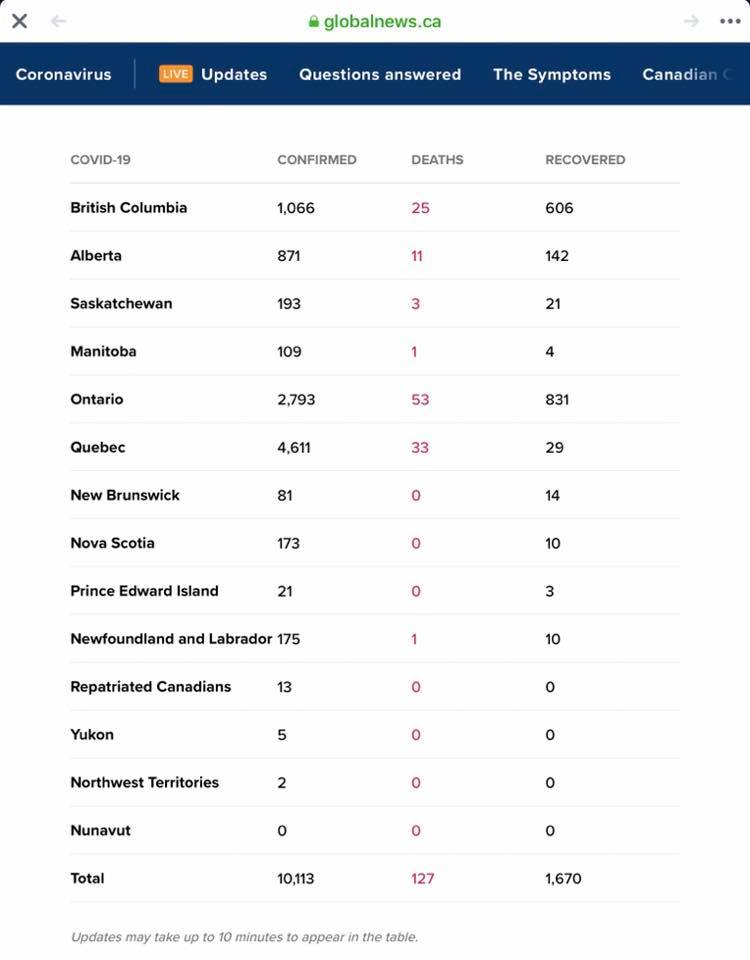Screen dimensions: 750x960
Task: Click the Total deaths value 127
Action: (x=423, y=879)
